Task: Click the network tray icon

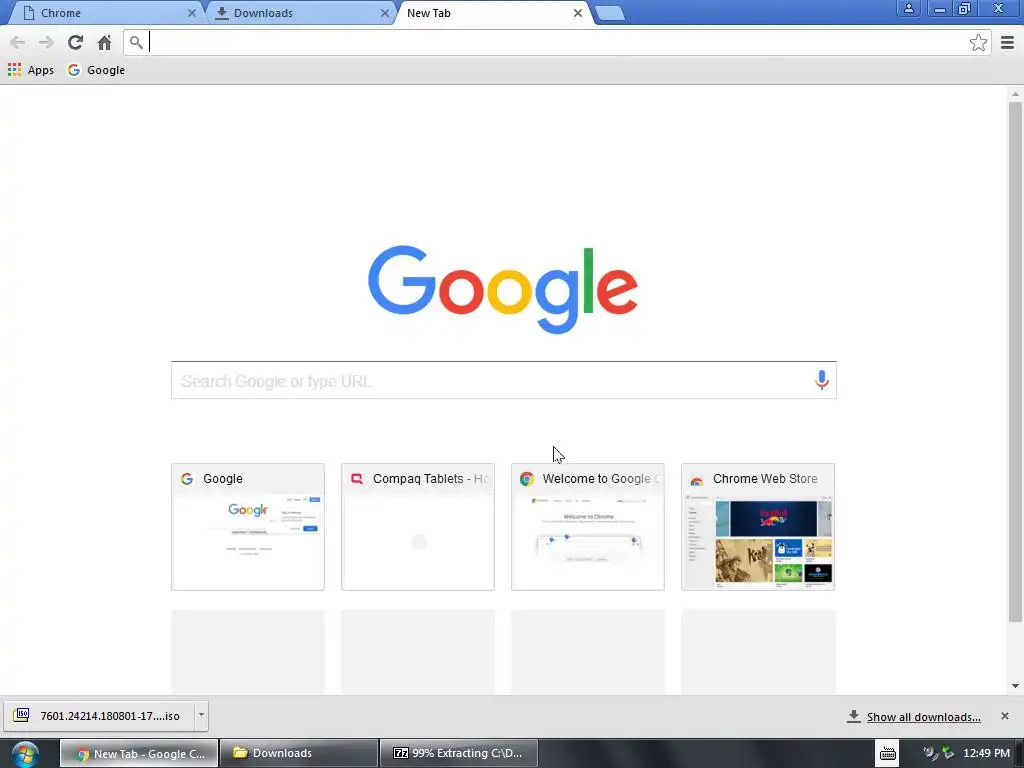Action: pos(948,753)
